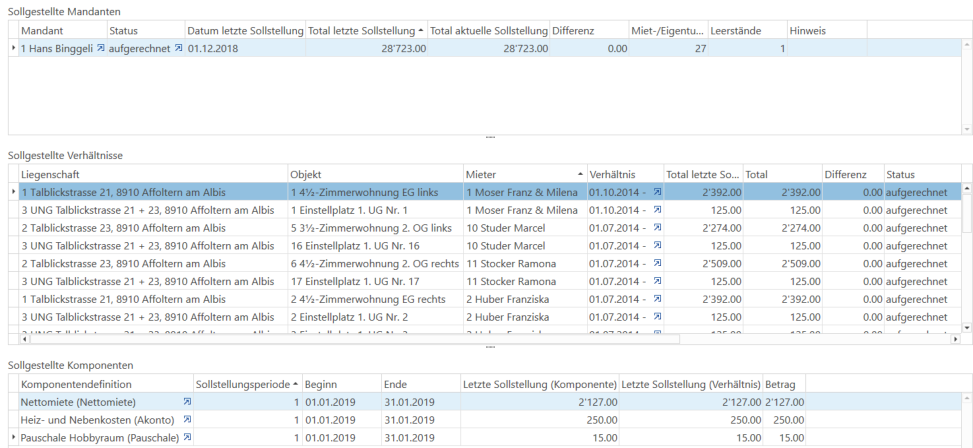This screenshot has width=973, height=448.
Task: Open Verhältnis link icon for 4½-Zimmerwohnung EG rechts
Action: point(658,299)
